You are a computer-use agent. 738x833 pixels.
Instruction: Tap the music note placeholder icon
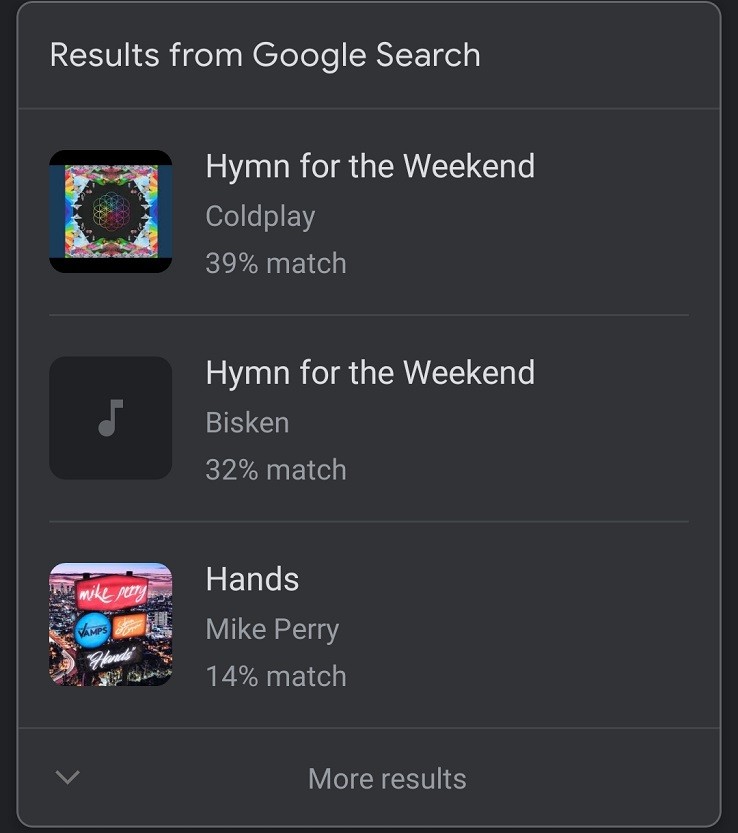[x=111, y=418]
